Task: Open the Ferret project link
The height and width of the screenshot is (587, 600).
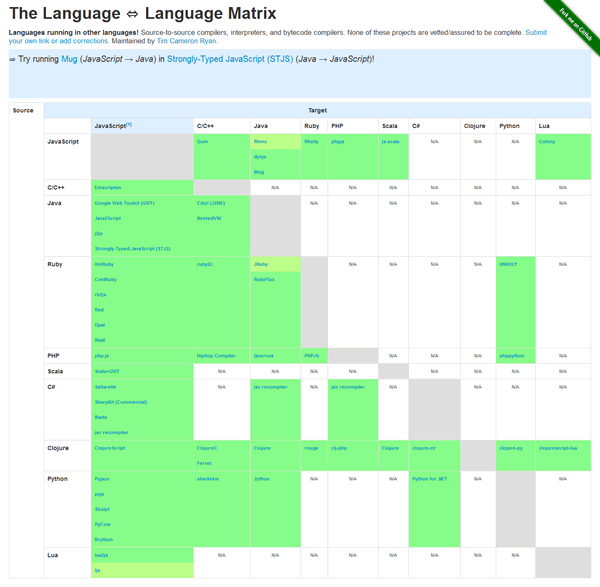Action: click(204, 463)
